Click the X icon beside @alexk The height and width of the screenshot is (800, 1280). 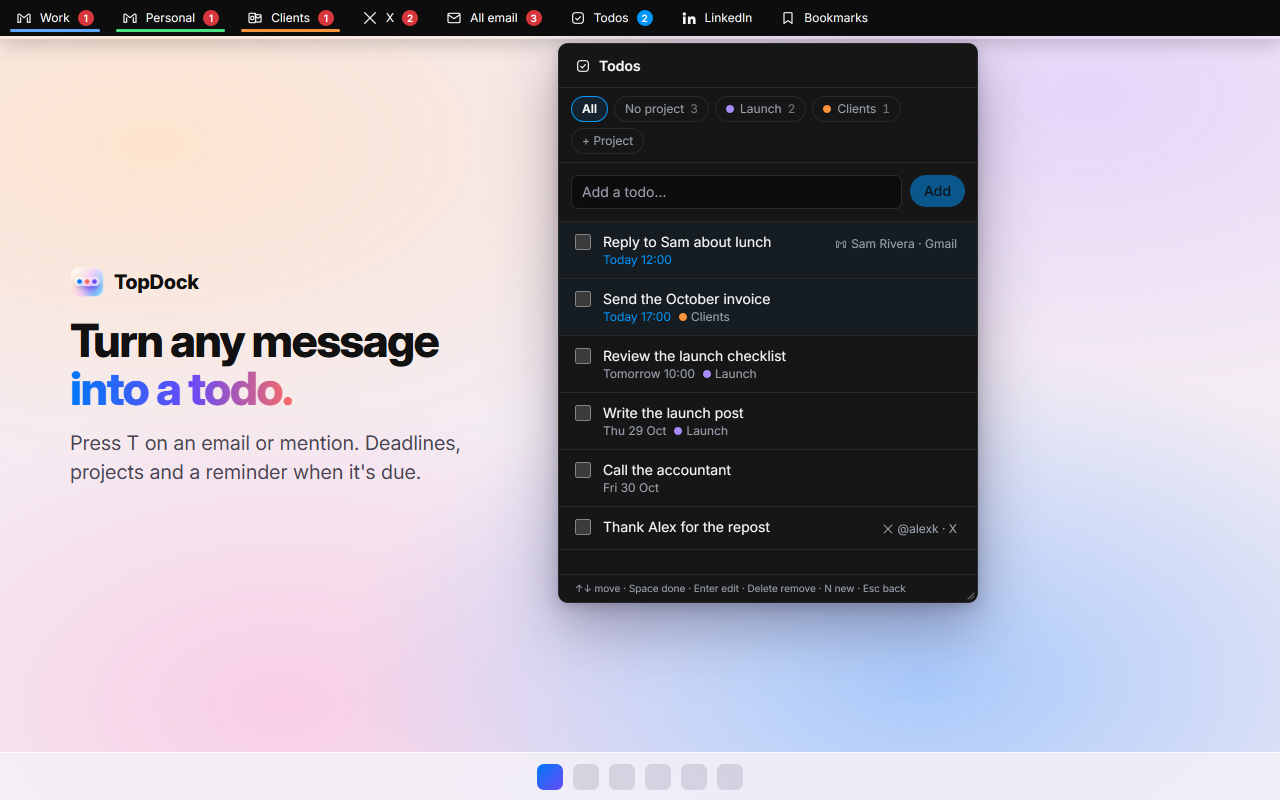click(888, 529)
